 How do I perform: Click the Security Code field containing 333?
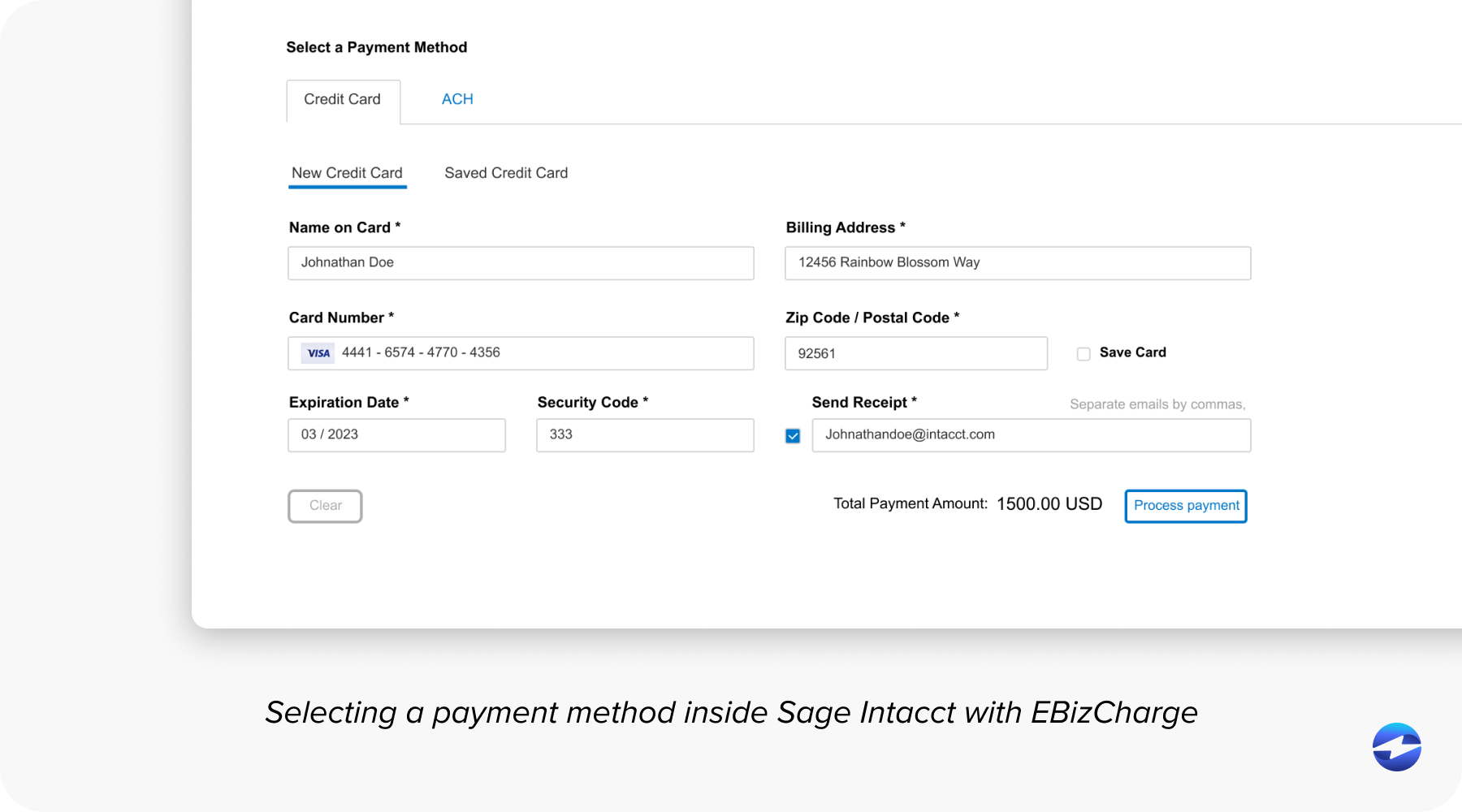[x=644, y=434]
